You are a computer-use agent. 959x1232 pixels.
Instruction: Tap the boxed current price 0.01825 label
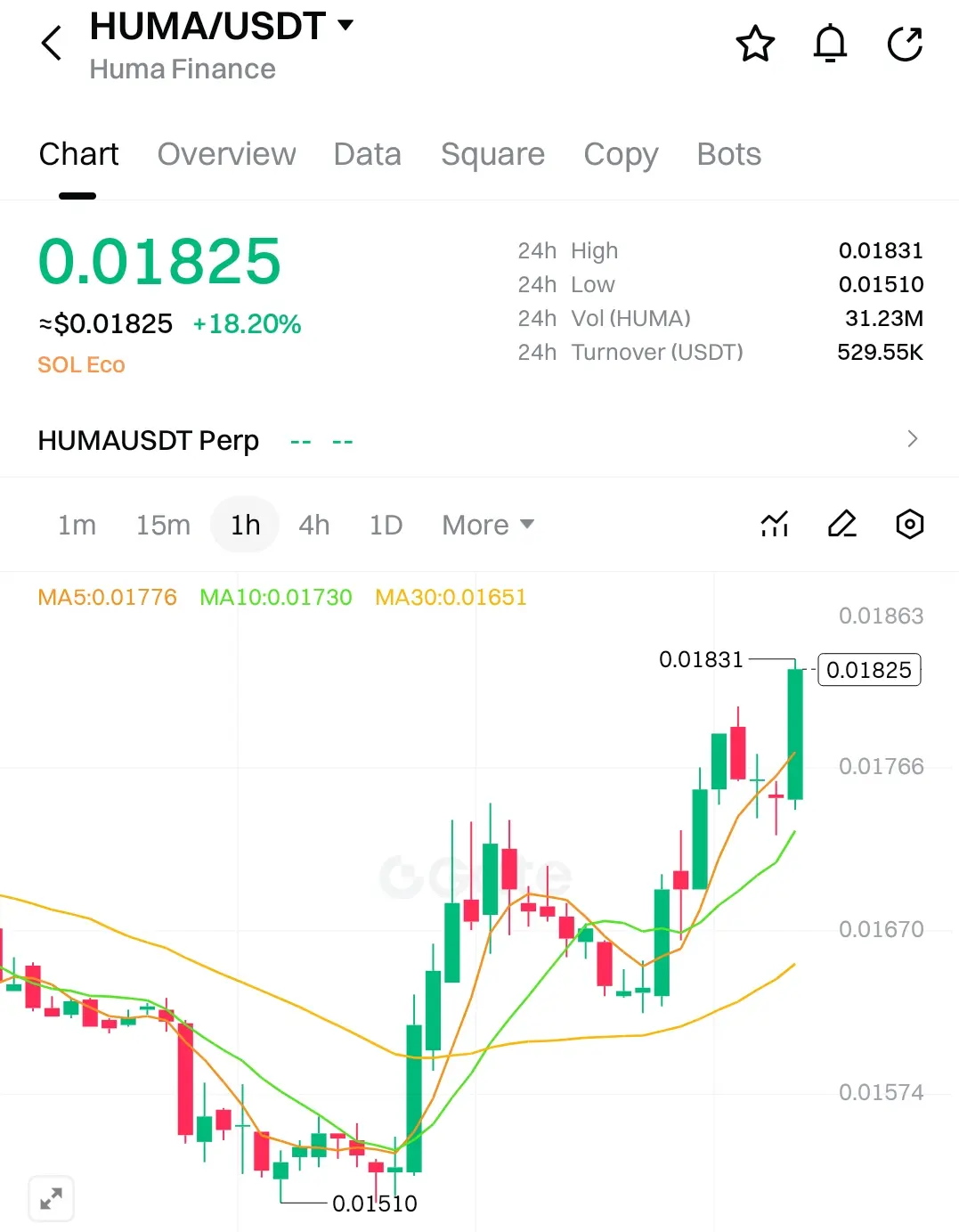(869, 670)
